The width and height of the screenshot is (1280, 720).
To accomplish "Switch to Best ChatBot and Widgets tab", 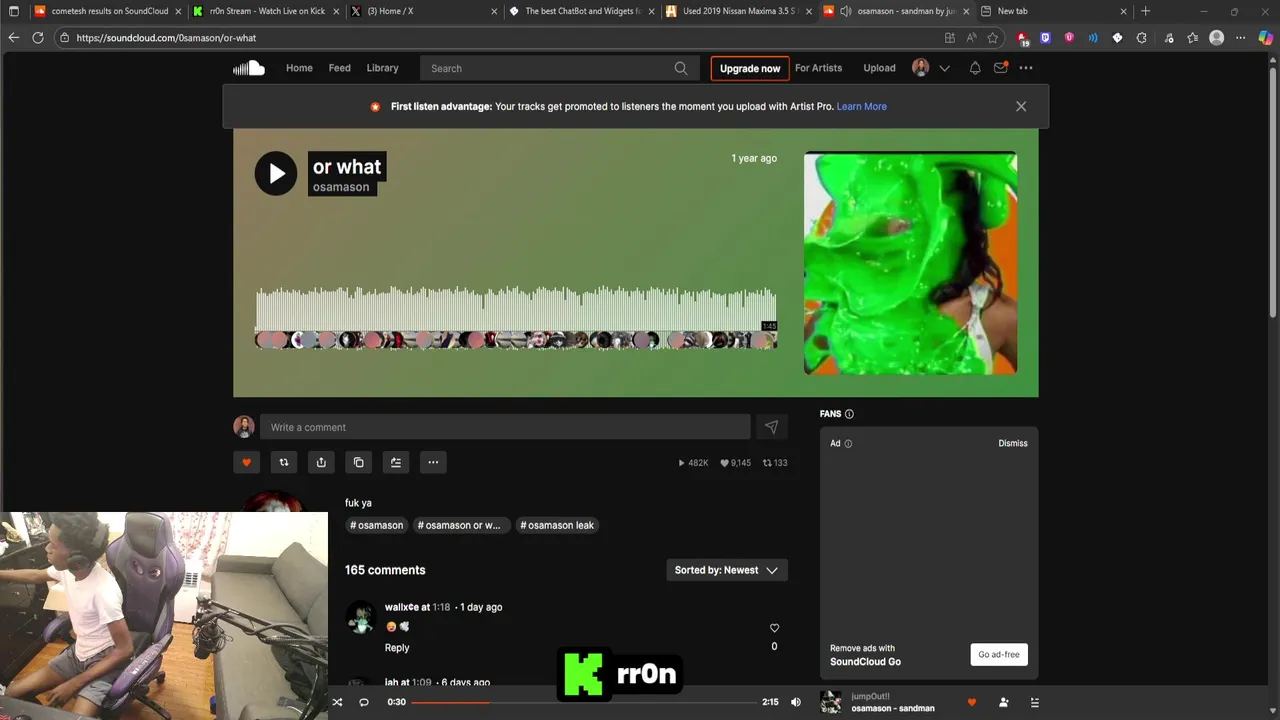I will 582,11.
